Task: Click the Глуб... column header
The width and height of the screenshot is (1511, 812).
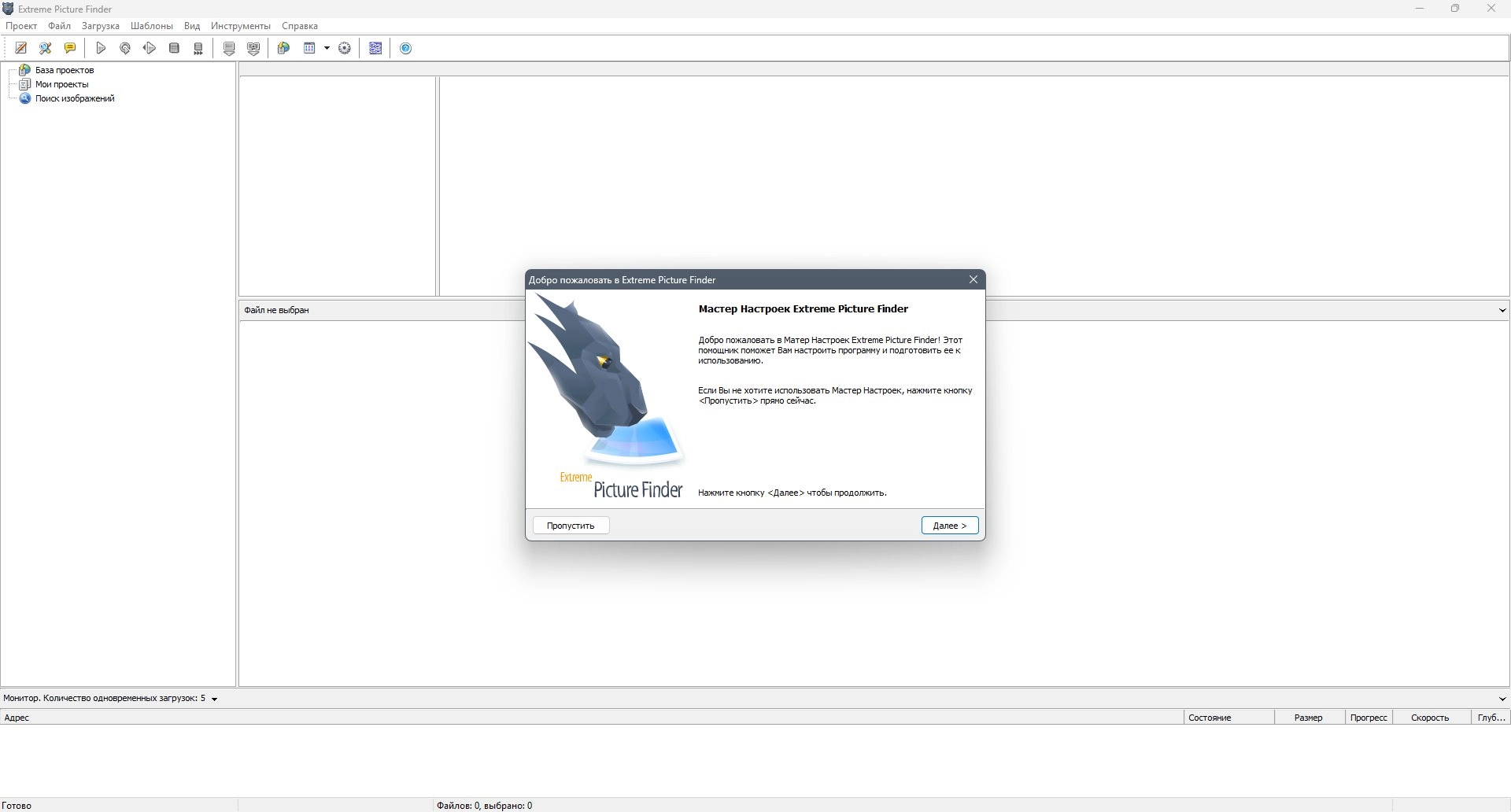Action: pyautogui.click(x=1491, y=718)
